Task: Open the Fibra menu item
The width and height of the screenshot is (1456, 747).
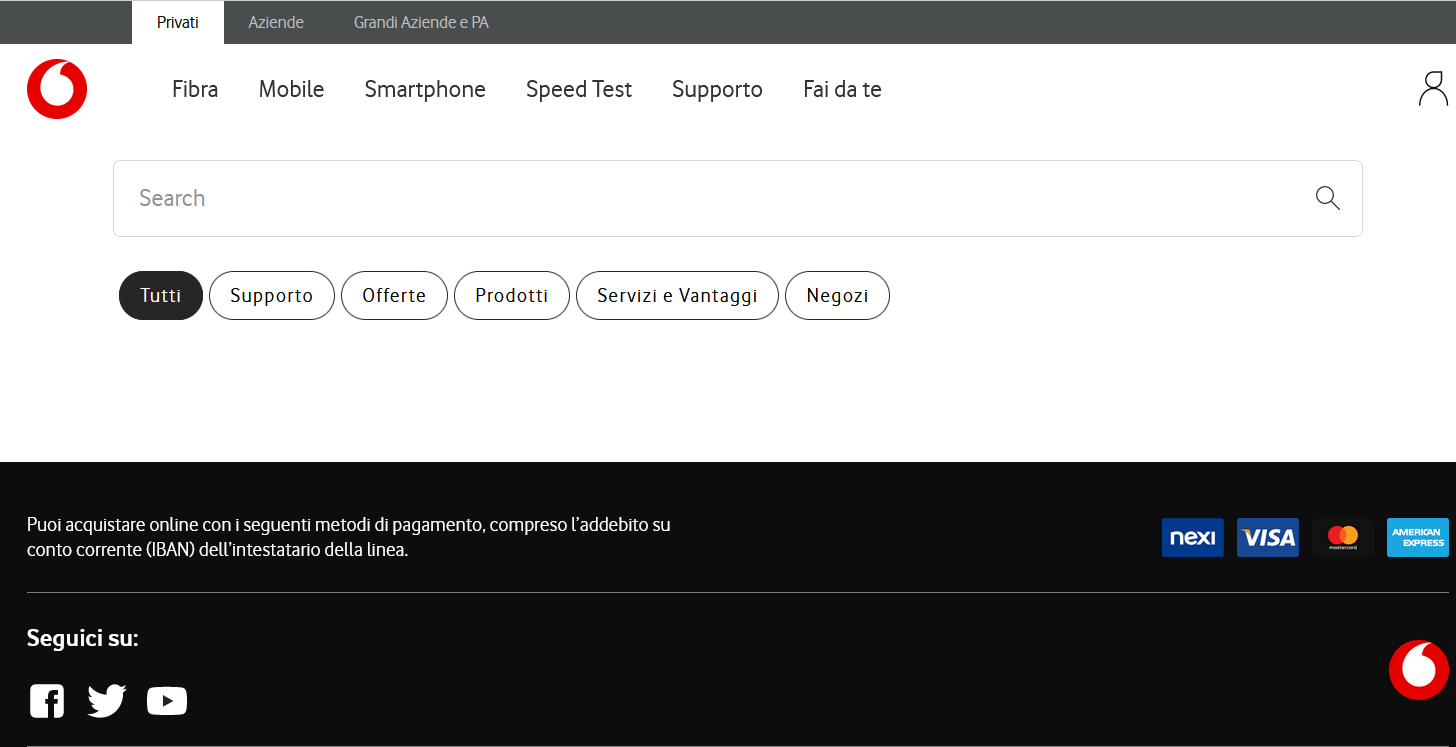Action: [195, 89]
